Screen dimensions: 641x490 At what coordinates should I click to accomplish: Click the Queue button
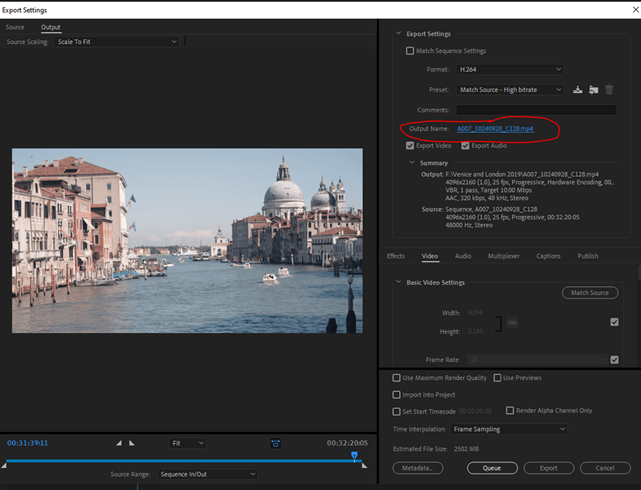pyautogui.click(x=492, y=468)
